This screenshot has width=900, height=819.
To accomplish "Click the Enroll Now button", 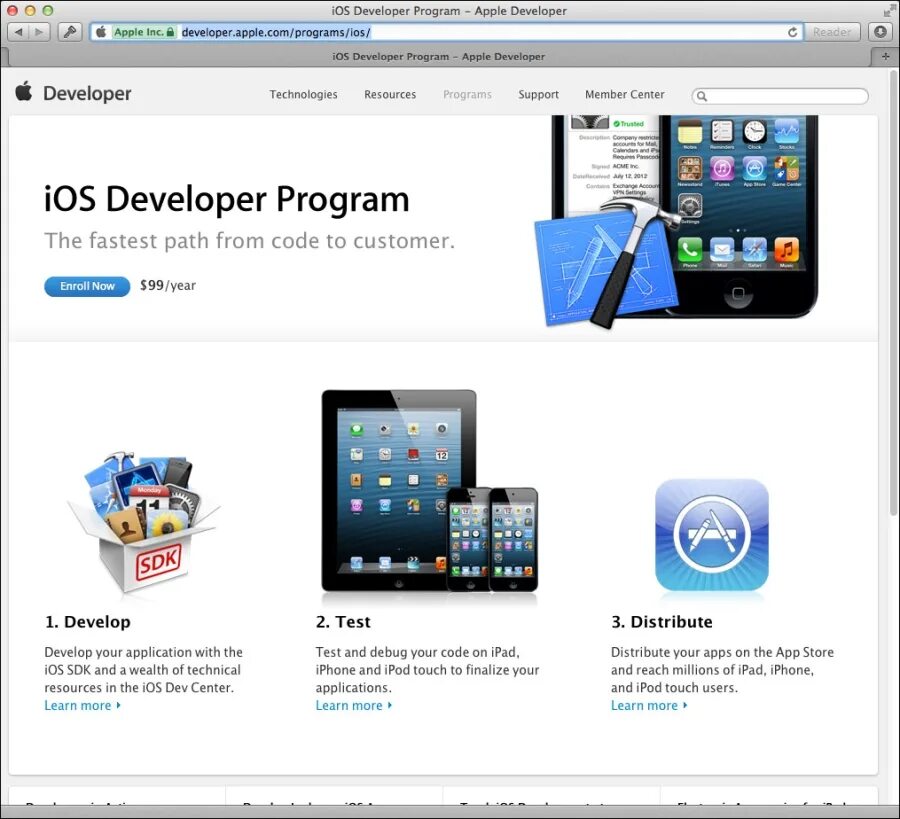I will (87, 286).
